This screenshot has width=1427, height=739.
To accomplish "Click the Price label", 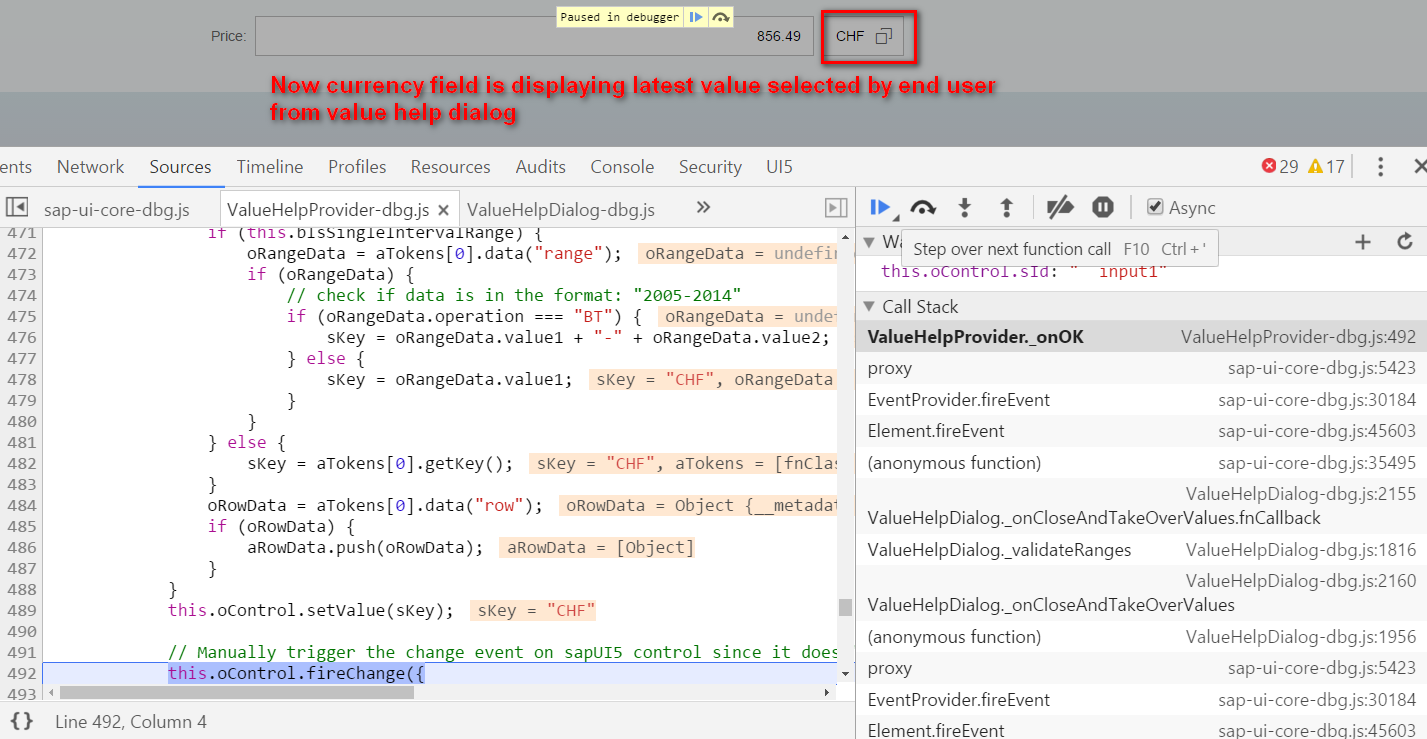I will (x=228, y=37).
